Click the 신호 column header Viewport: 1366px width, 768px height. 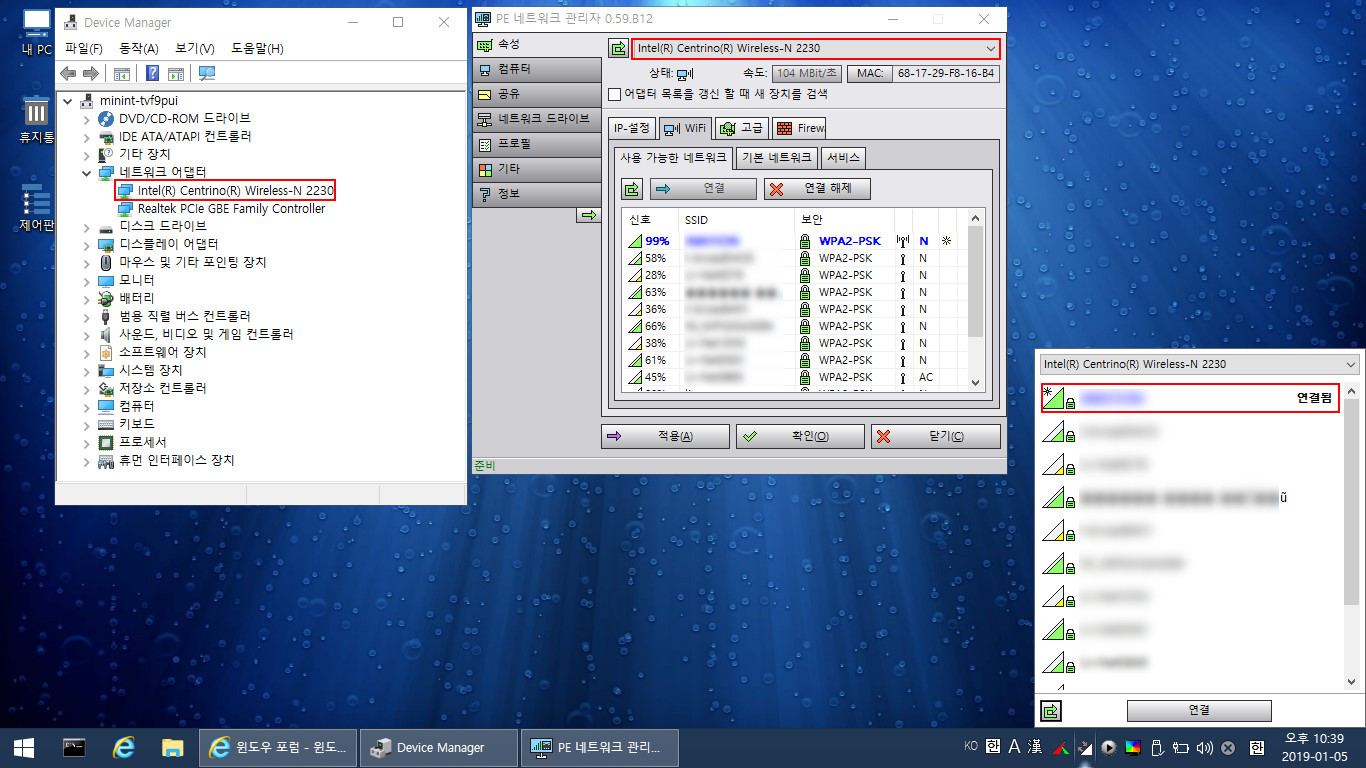point(650,218)
